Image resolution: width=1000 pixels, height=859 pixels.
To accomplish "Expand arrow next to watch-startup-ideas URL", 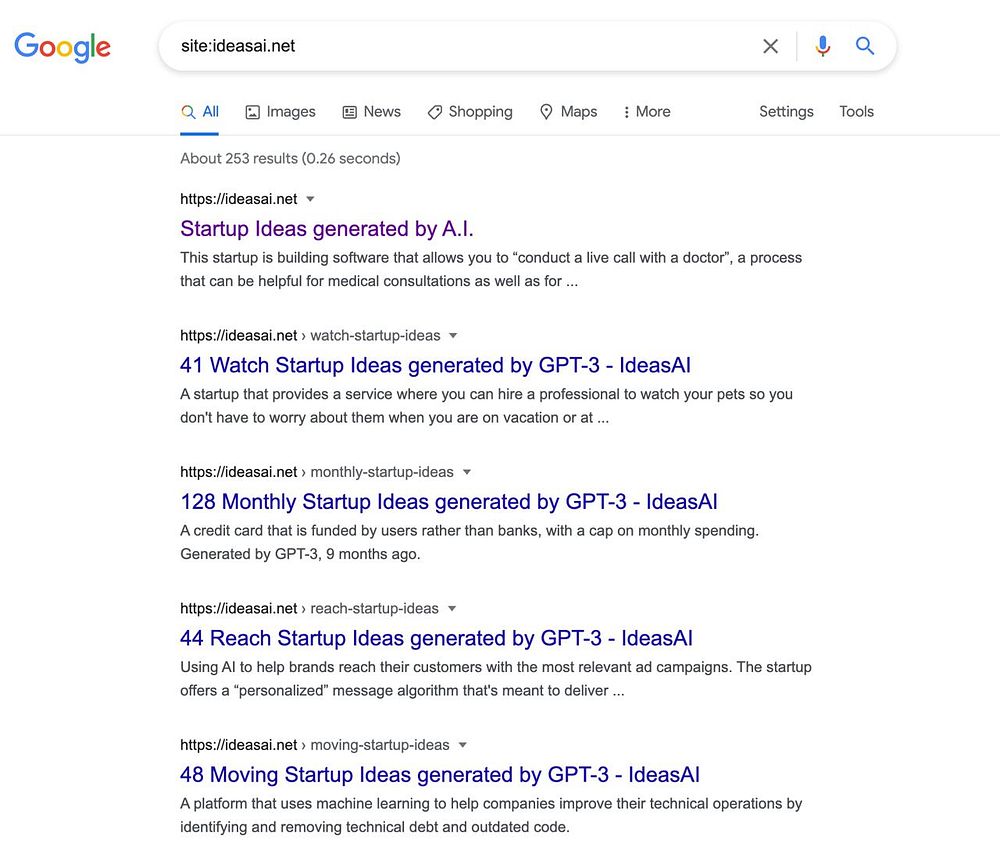I will 453,335.
